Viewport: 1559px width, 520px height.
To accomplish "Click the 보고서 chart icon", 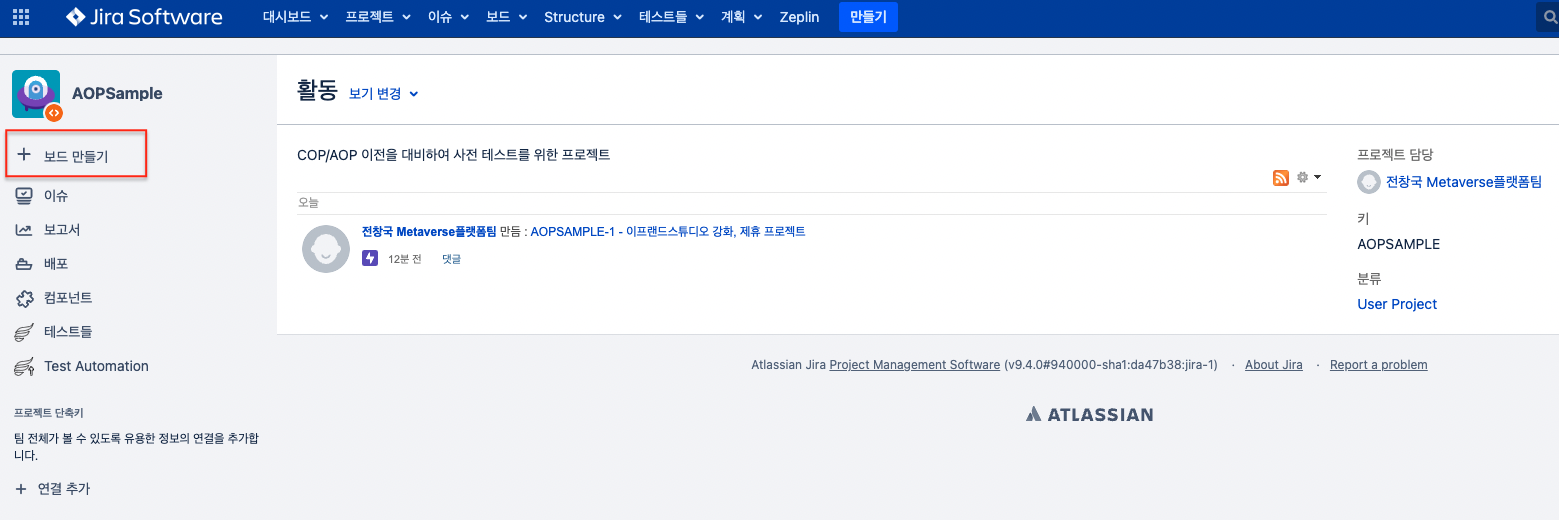I will (x=25, y=230).
